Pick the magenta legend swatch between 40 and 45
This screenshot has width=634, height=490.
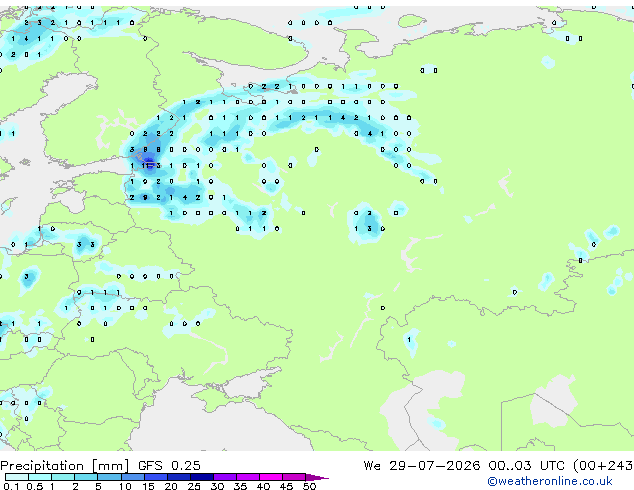[x=271, y=477]
